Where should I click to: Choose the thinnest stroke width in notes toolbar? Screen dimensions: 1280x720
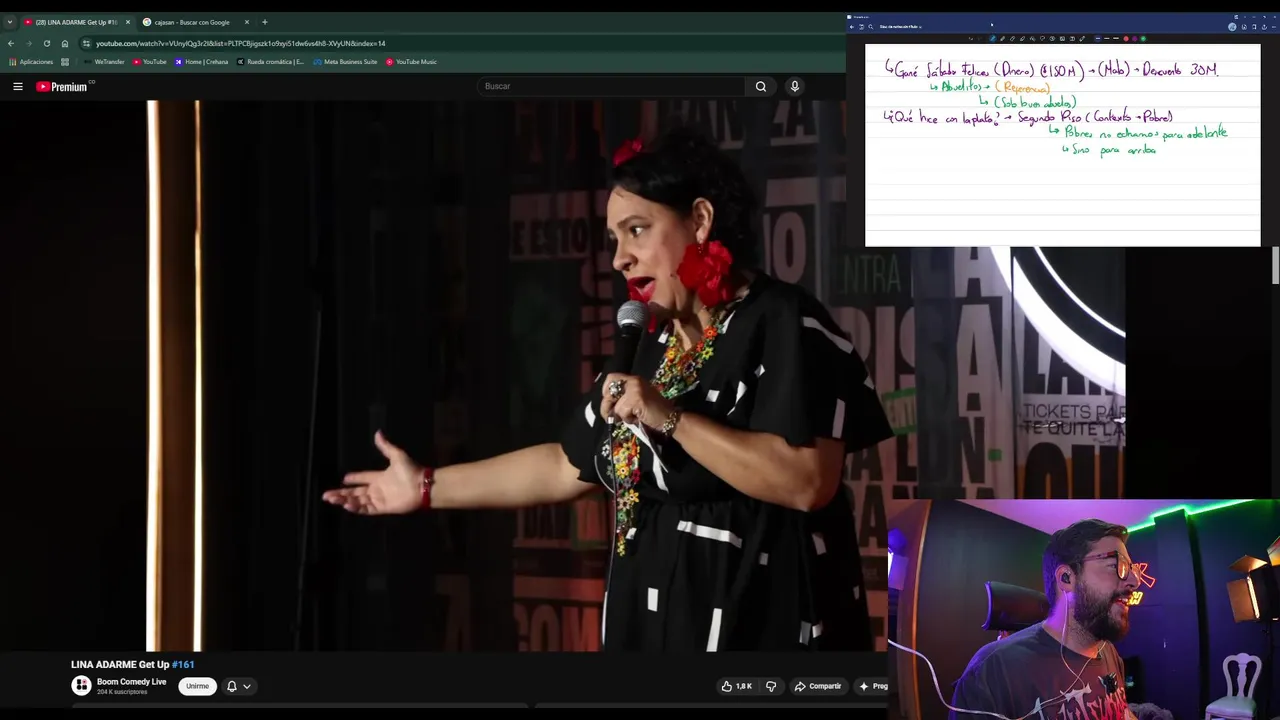pyautogui.click(x=1098, y=39)
